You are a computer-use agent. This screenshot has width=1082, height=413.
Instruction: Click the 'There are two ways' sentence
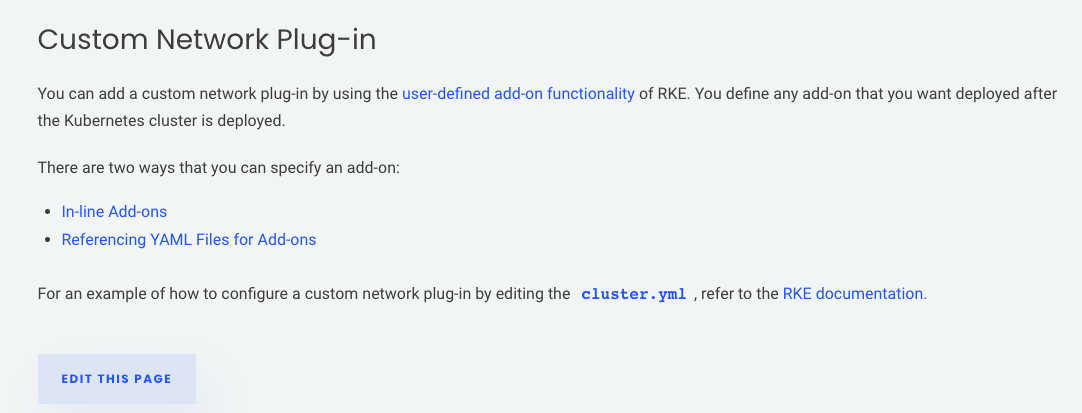(x=219, y=168)
